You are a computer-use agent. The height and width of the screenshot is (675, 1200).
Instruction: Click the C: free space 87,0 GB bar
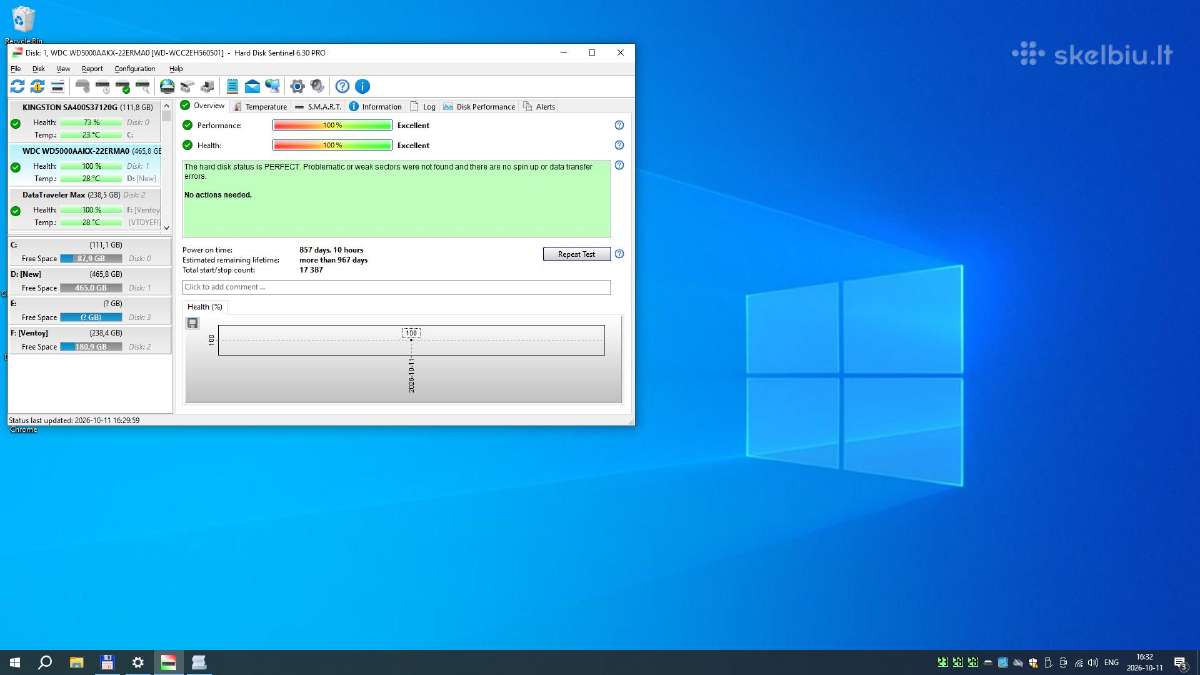[91, 258]
